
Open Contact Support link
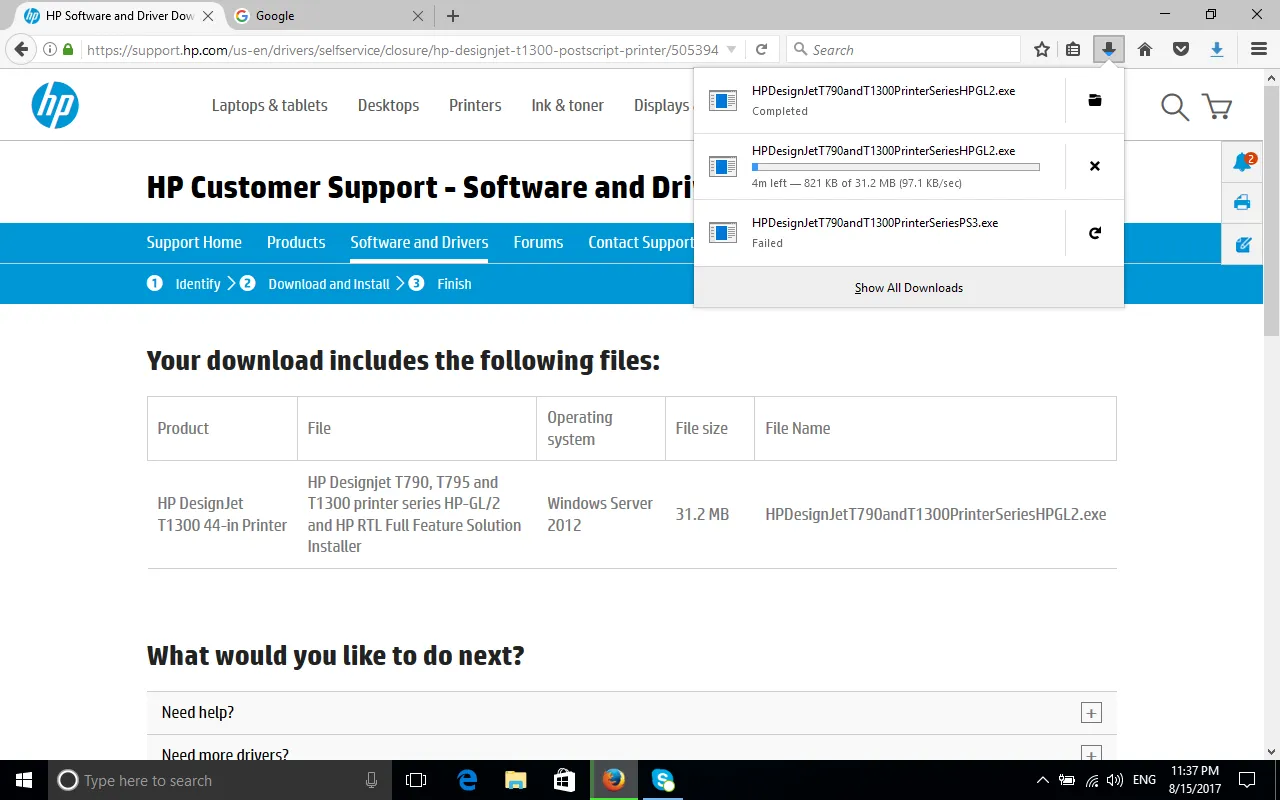tap(640, 242)
